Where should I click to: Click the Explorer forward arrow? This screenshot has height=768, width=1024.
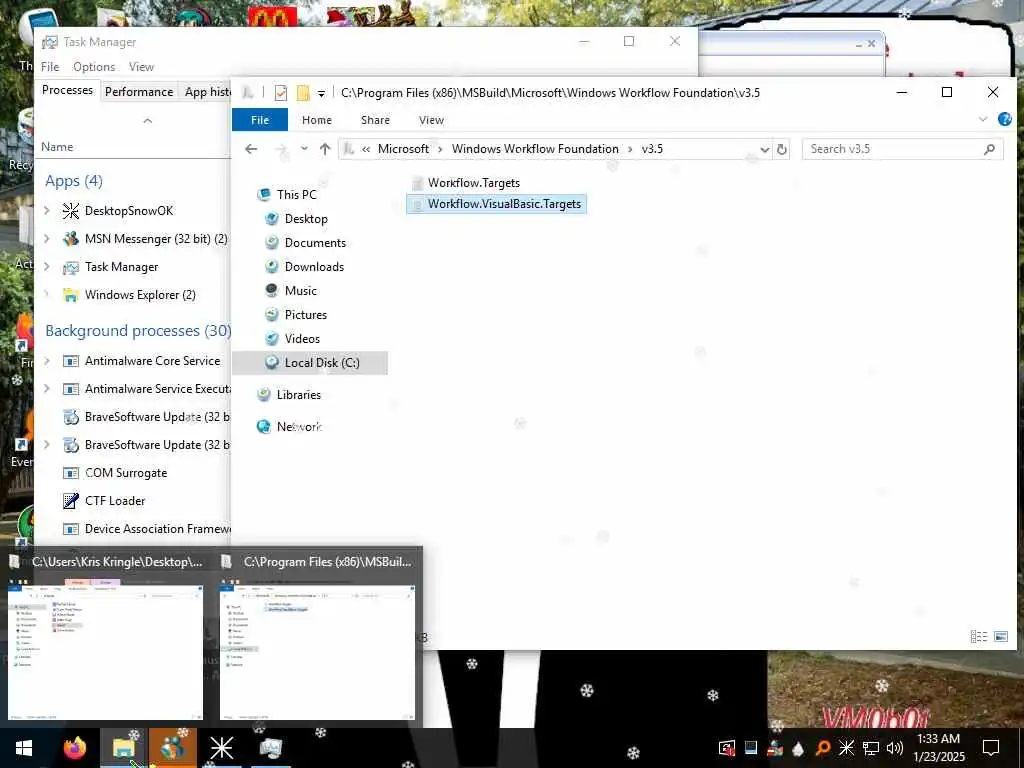click(x=281, y=149)
